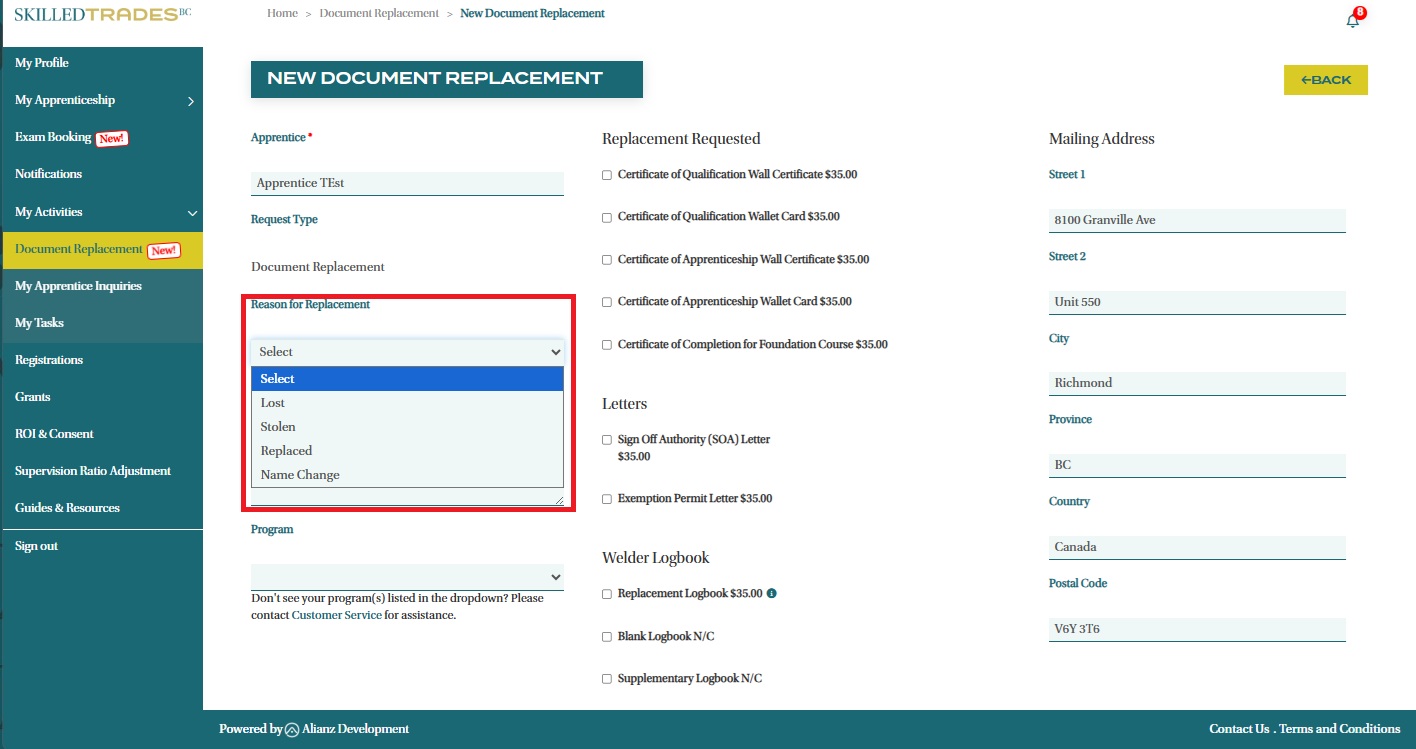Open Exam Booking in the sidebar
Screen dimensions: 1416x749
coord(53,137)
